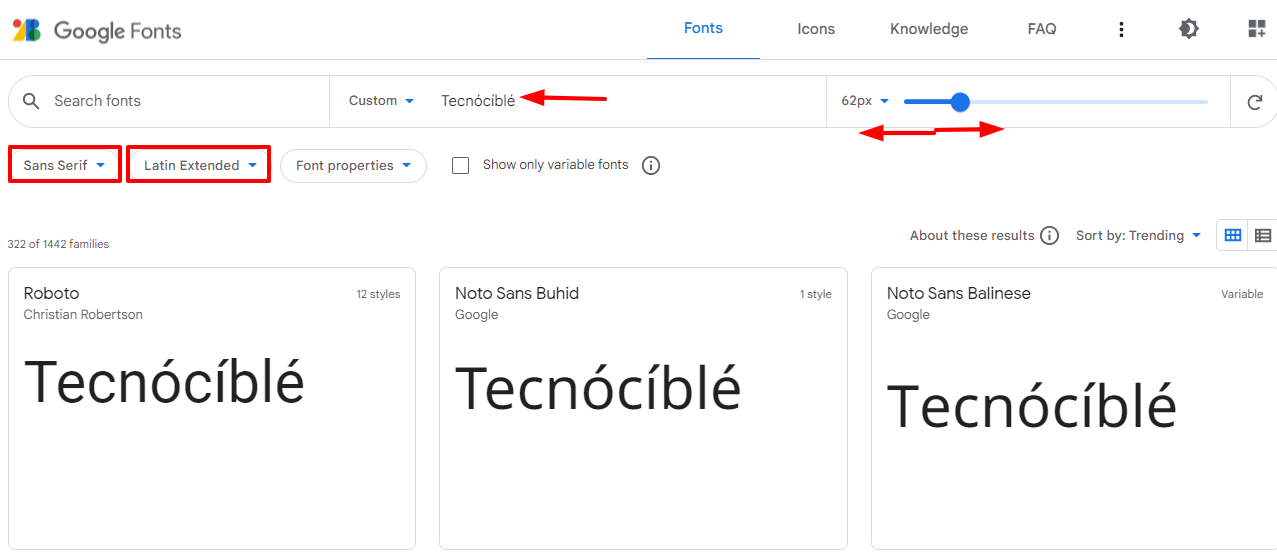This screenshot has height=559, width=1277.
Task: Go to the Icons tab
Action: [816, 29]
